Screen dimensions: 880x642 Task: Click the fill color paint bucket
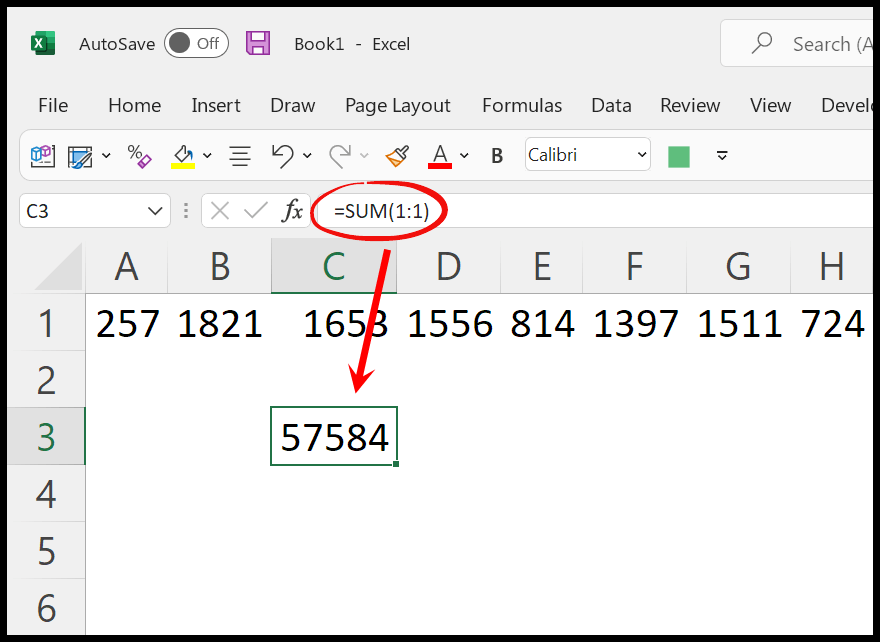(183, 155)
